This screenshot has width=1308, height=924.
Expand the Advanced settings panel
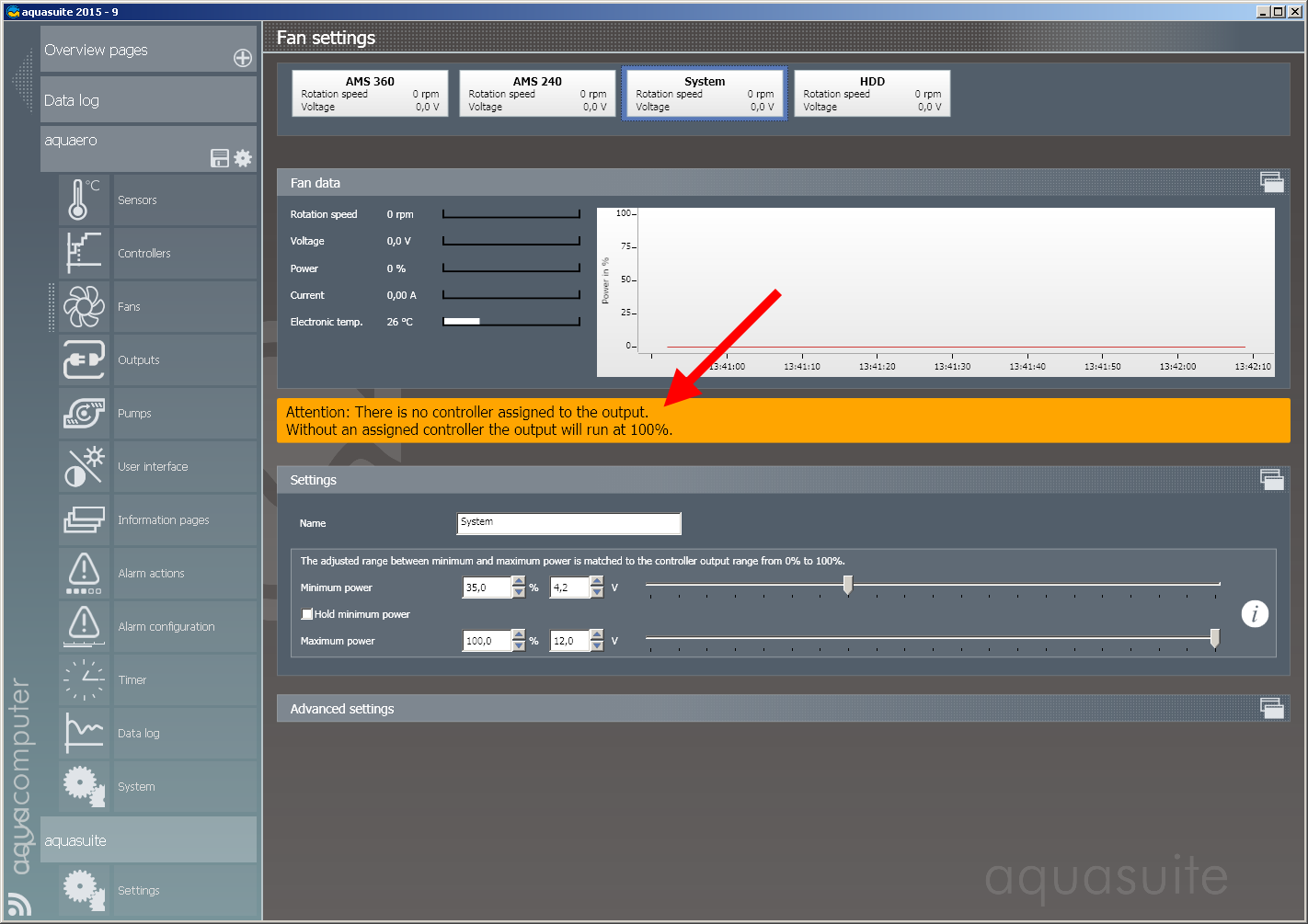click(1272, 708)
